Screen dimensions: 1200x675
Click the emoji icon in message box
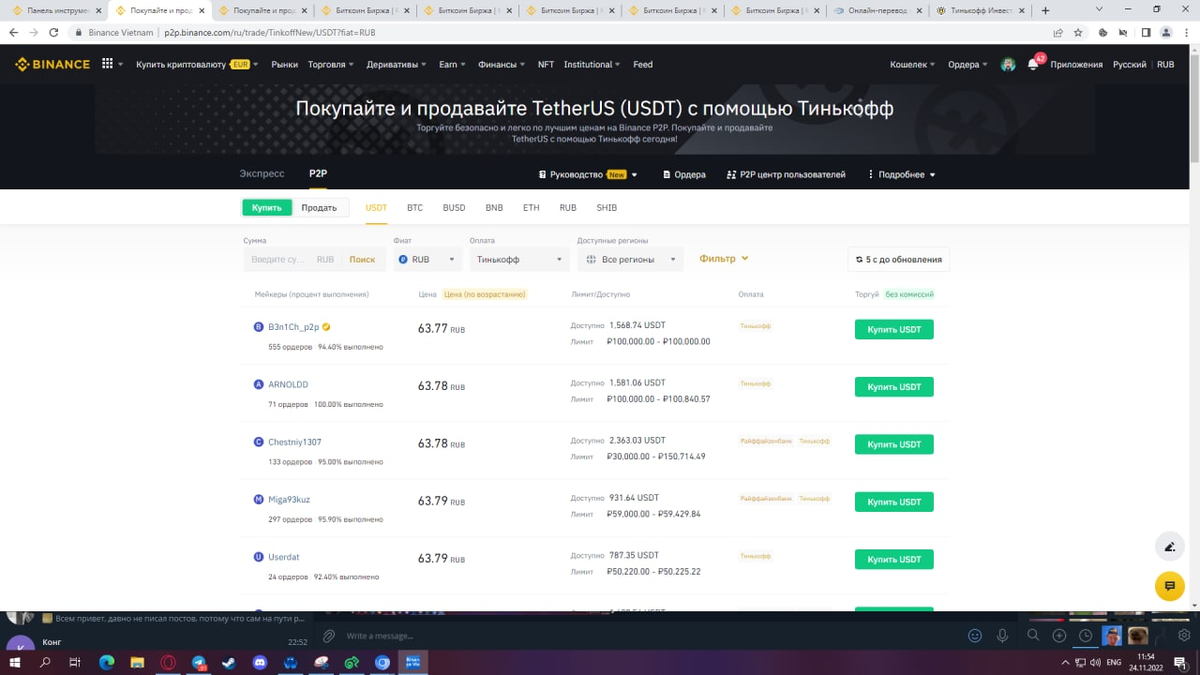975,635
